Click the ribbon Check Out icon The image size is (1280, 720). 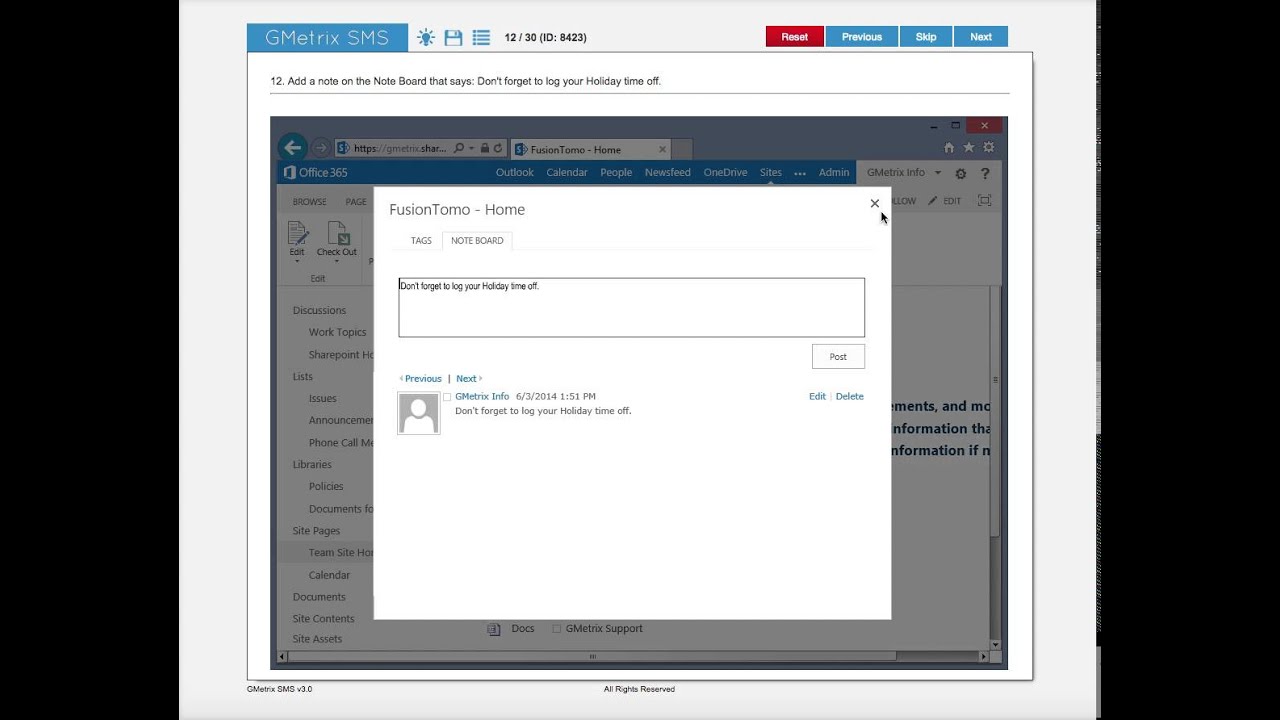[x=338, y=233]
